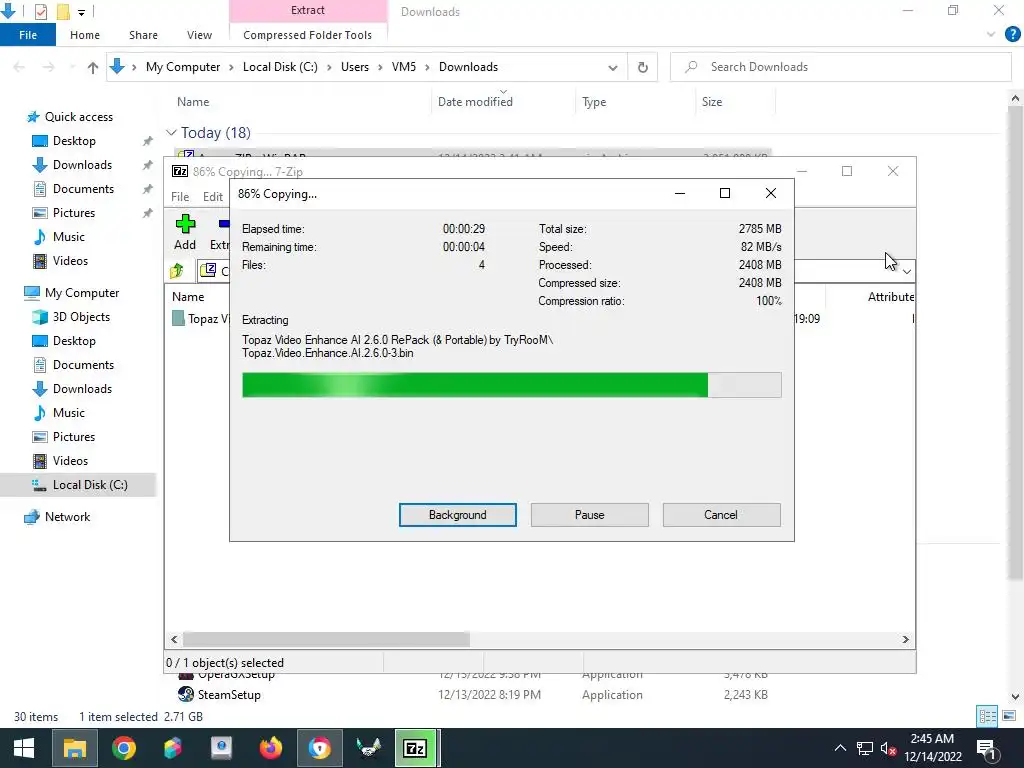This screenshot has width=1024, height=768.
Task: Switch to large icons view in Explorer
Action: pos(1009,716)
